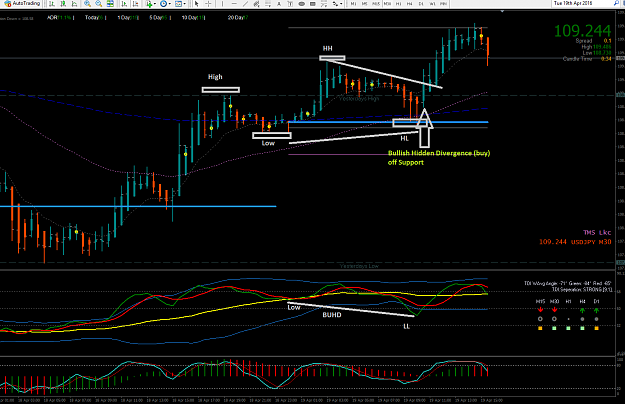Select the horizontal line tool
This screenshot has width=625, height=404.
point(234,4)
